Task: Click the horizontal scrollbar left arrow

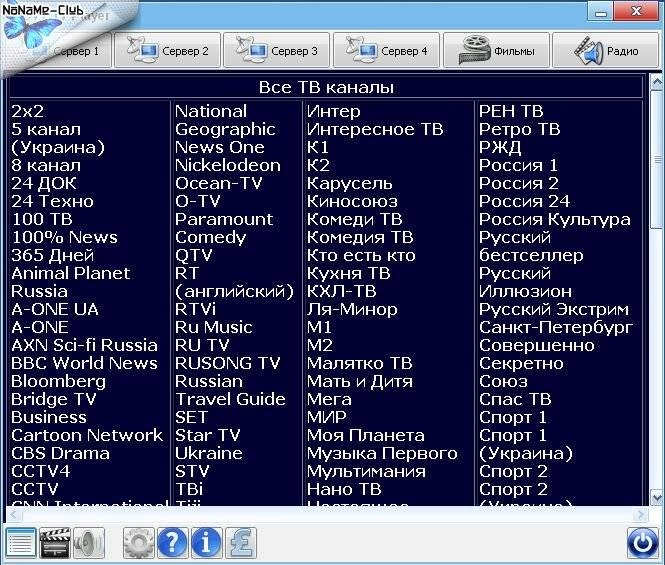Action: point(13,515)
